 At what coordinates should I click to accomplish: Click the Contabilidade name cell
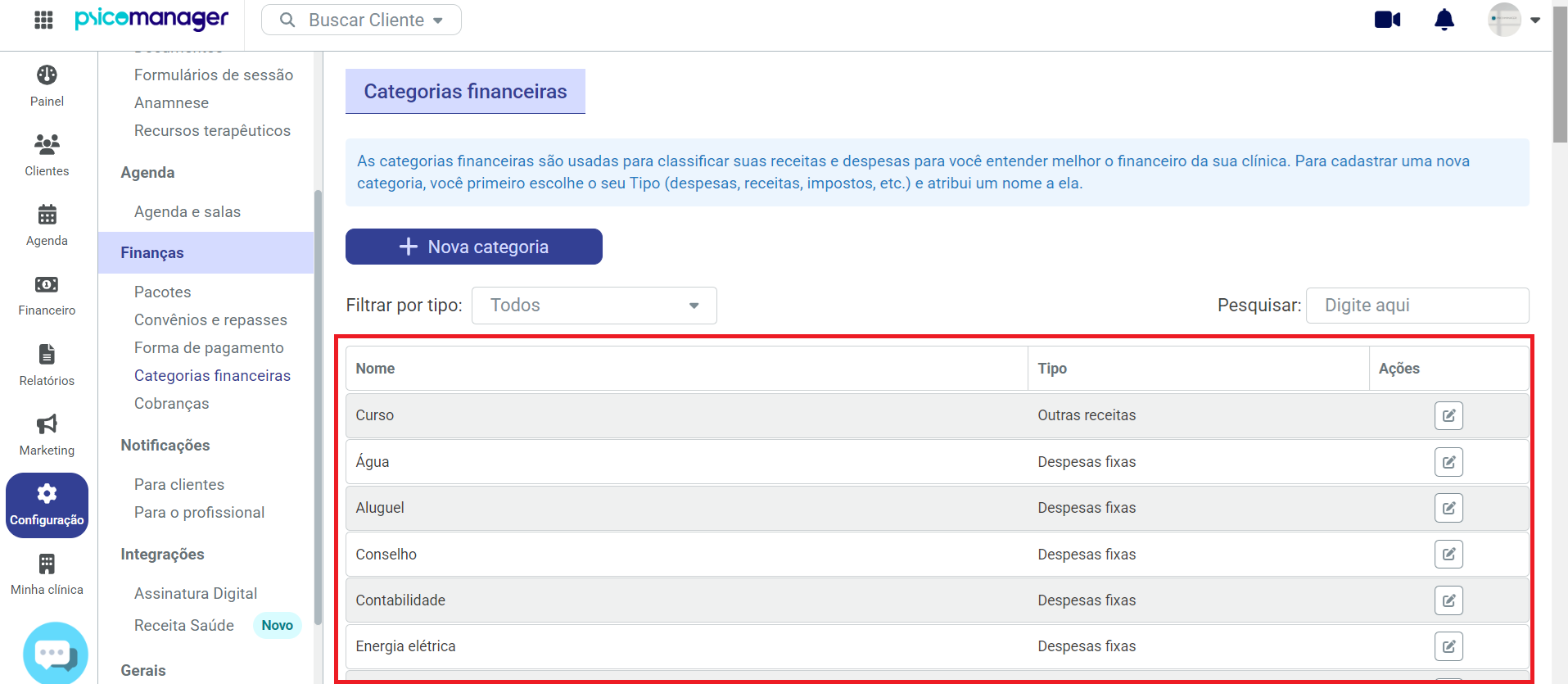(x=400, y=600)
